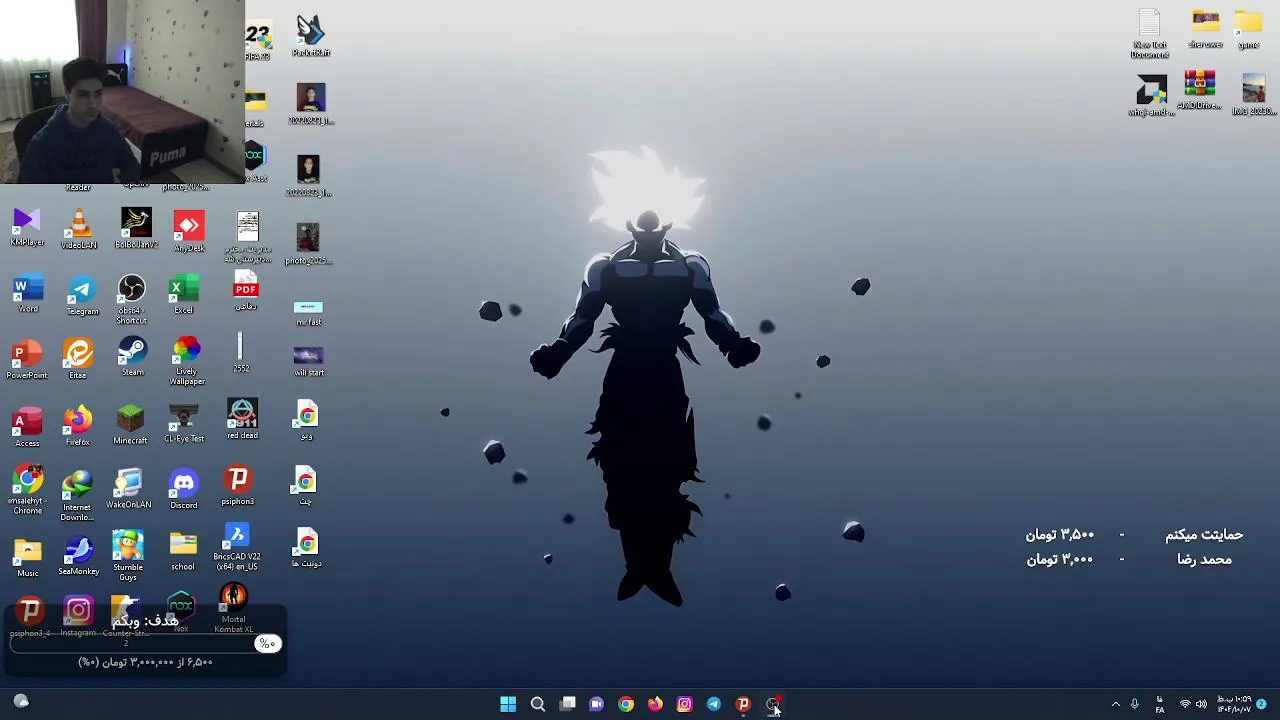Select the photo_2025 image thumbnail on desktop
1280x720 pixels.
(307, 245)
